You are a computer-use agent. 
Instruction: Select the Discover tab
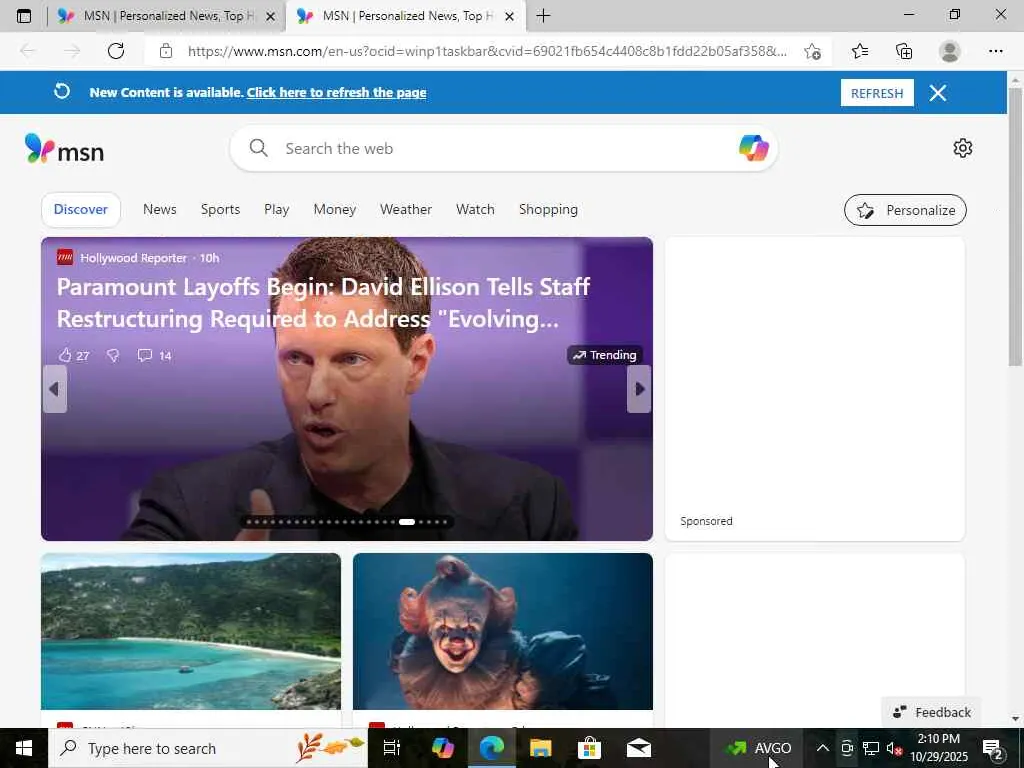pyautogui.click(x=80, y=210)
